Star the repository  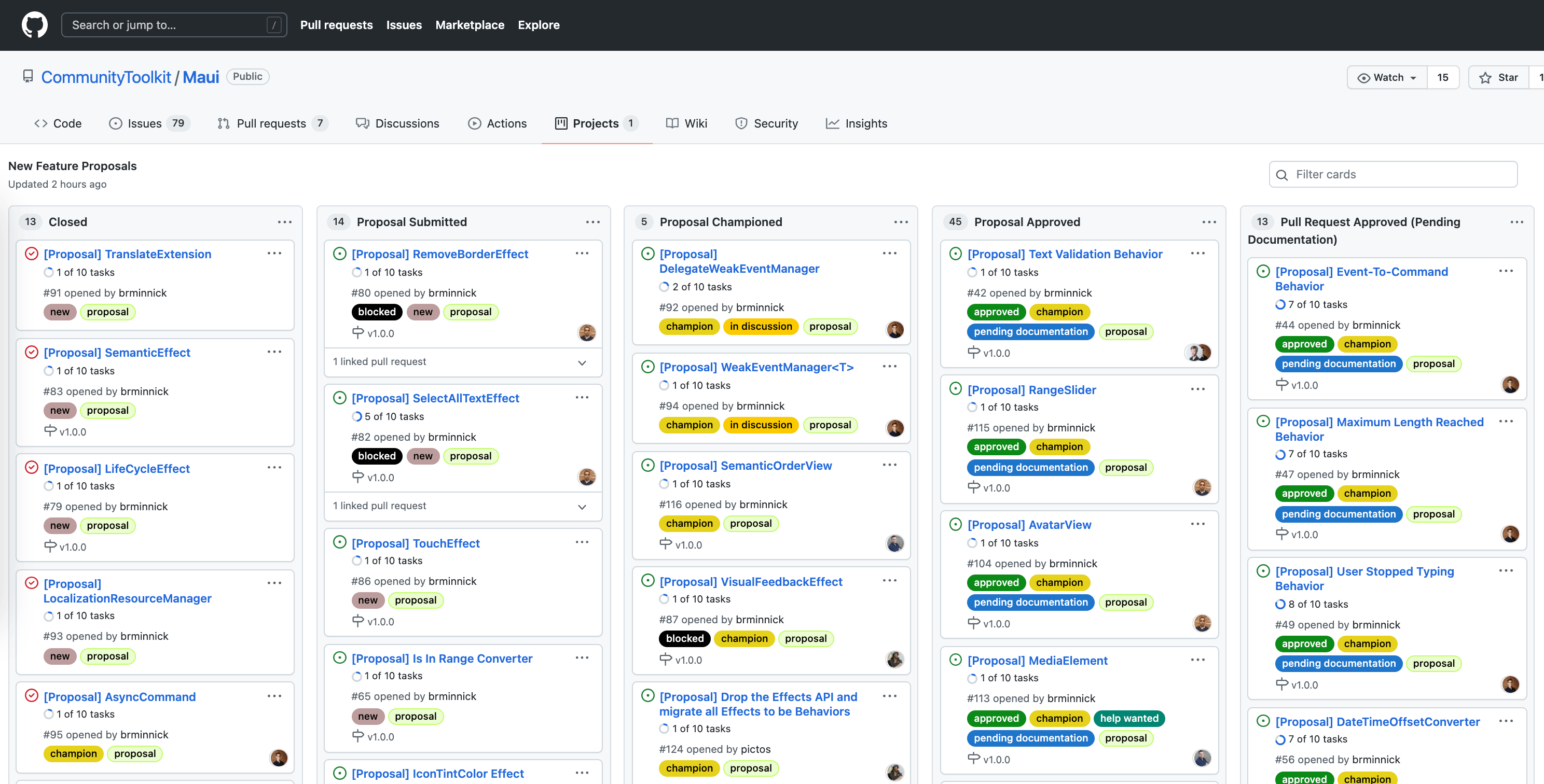[x=1499, y=77]
